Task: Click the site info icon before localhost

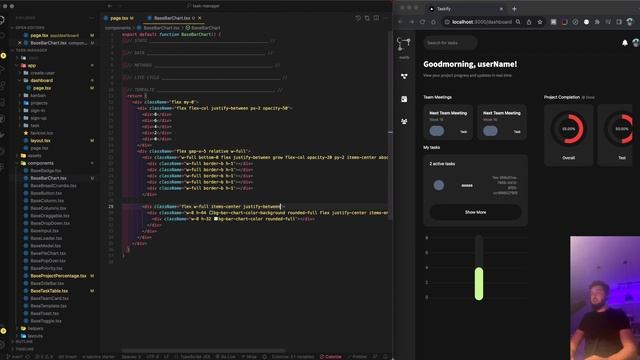Action: (447, 22)
